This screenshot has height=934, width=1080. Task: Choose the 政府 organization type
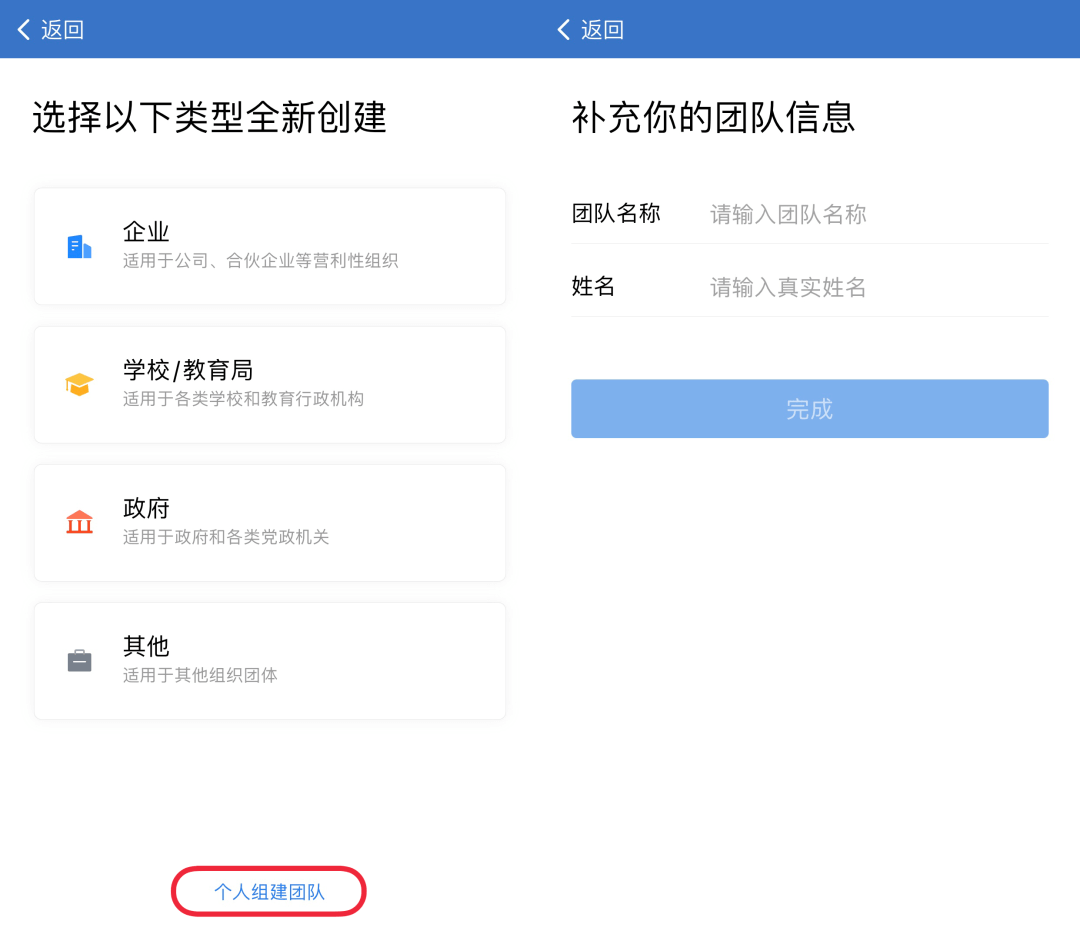click(270, 523)
